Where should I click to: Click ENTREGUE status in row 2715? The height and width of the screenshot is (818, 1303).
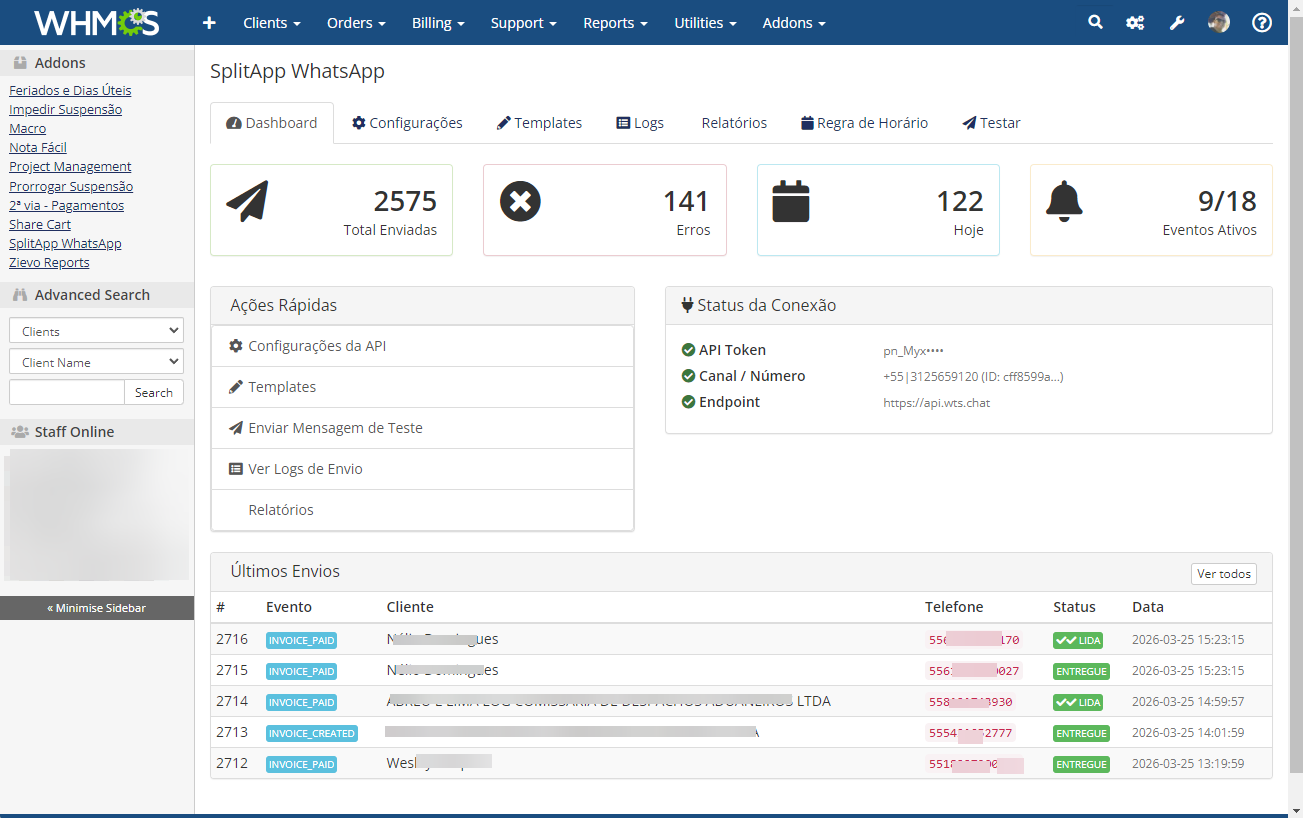[1081, 671]
